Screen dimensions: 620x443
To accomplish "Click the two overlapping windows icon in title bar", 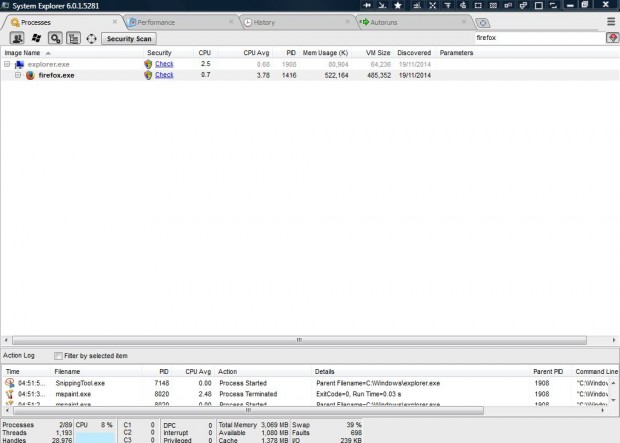I will pos(523,5).
